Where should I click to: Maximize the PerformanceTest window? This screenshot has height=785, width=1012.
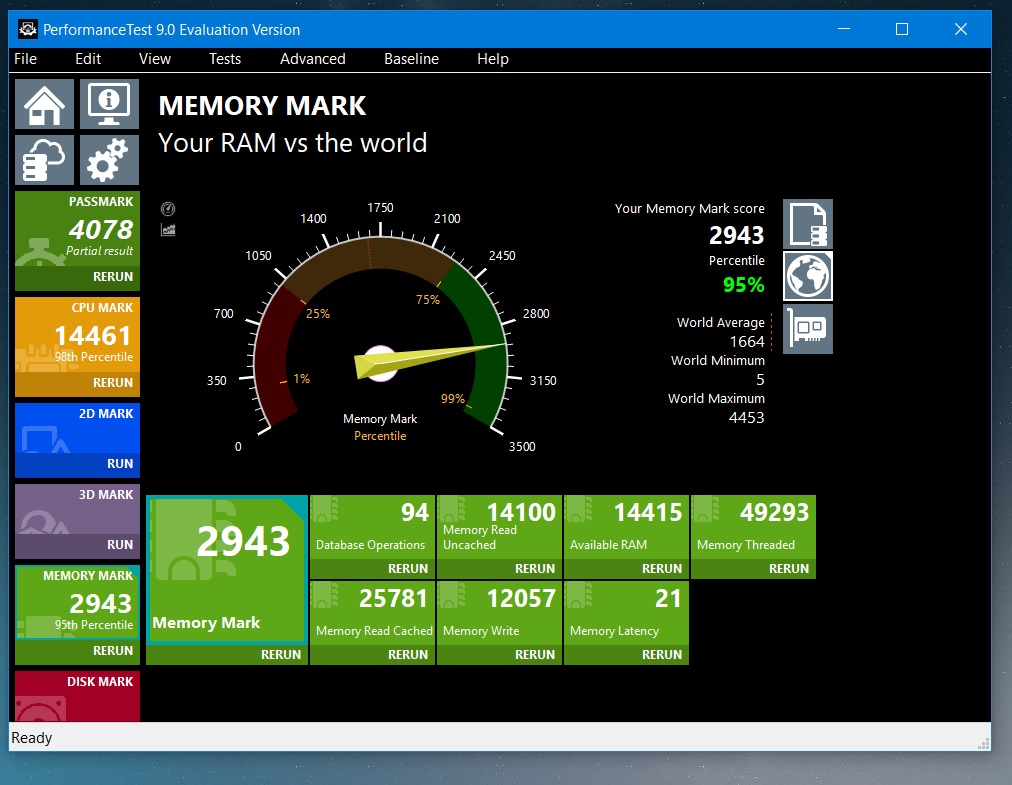point(902,29)
